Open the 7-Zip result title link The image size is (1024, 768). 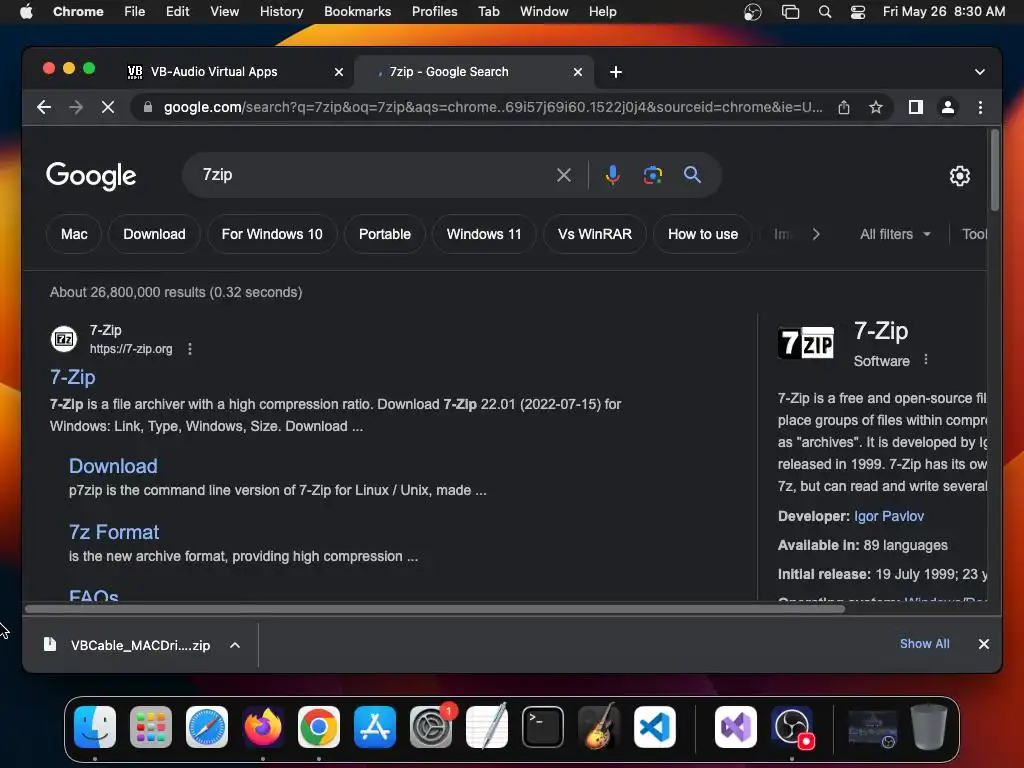(x=72, y=377)
